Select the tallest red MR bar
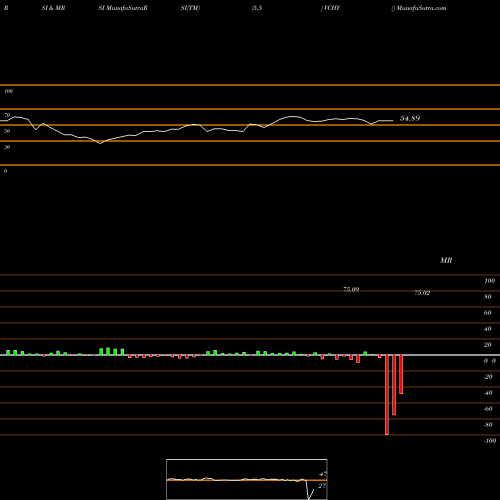Image resolution: width=500 pixels, height=500 pixels. click(387, 395)
